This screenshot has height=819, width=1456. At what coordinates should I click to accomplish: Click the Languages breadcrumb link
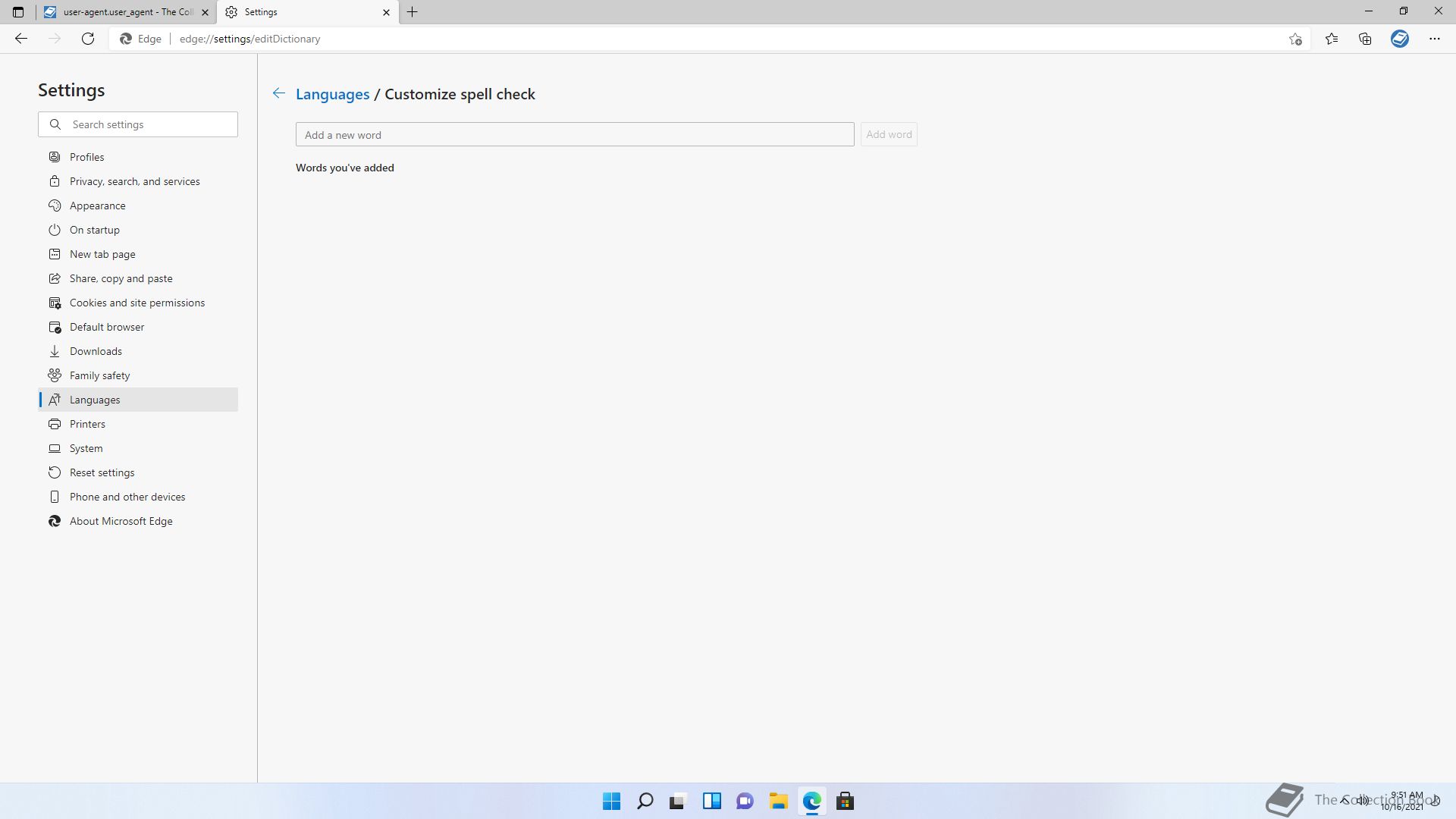(x=332, y=94)
